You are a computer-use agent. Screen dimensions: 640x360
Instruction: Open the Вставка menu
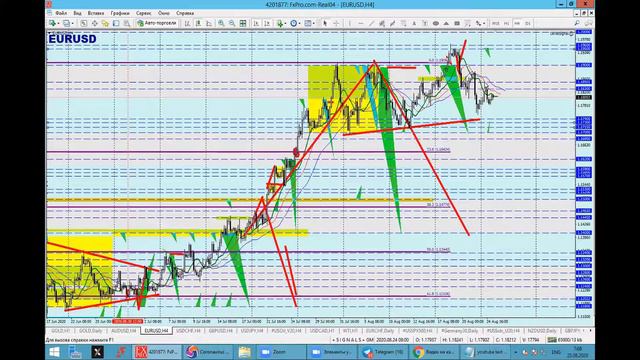(x=96, y=13)
